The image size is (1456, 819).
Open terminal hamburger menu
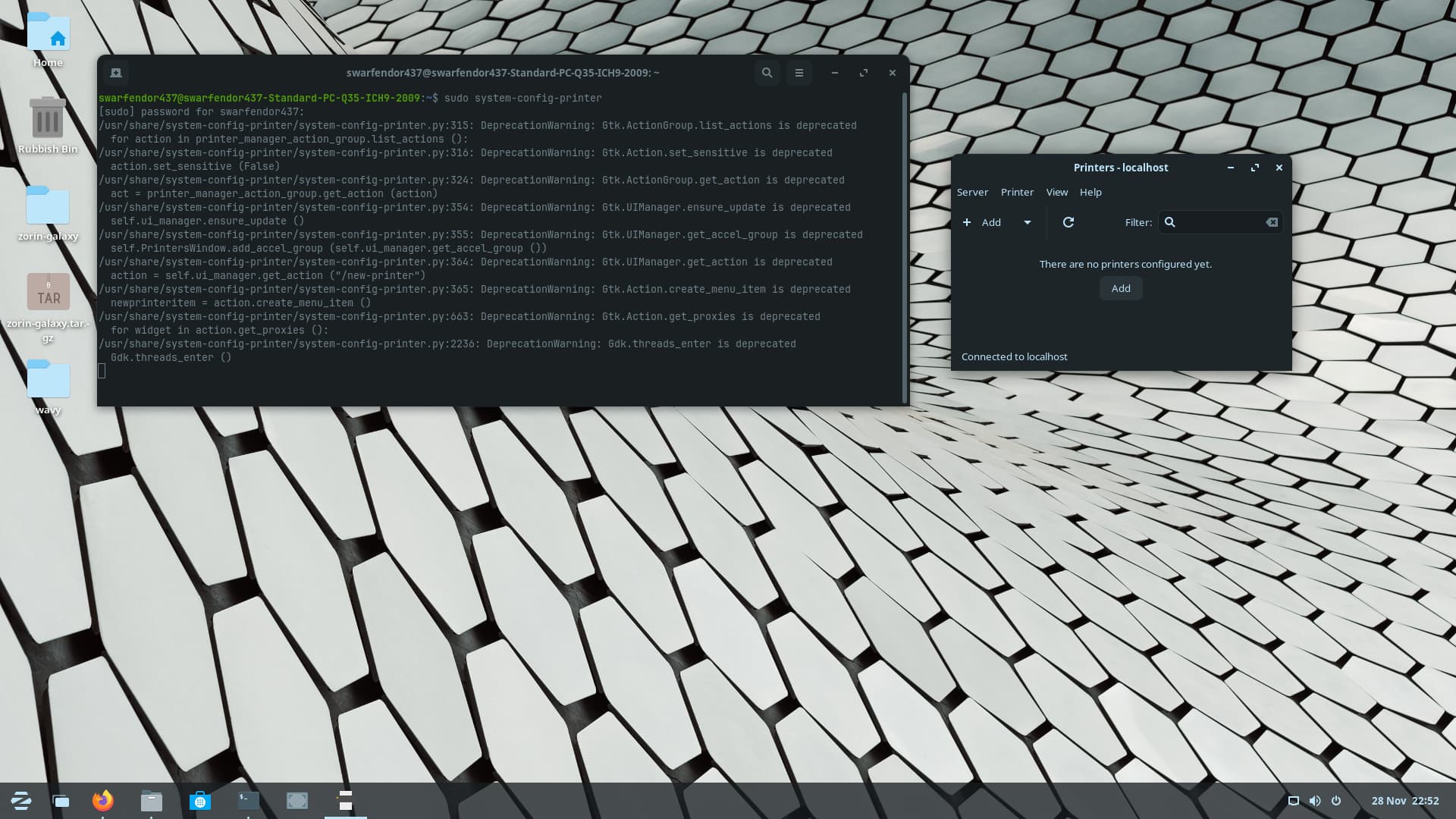tap(799, 73)
